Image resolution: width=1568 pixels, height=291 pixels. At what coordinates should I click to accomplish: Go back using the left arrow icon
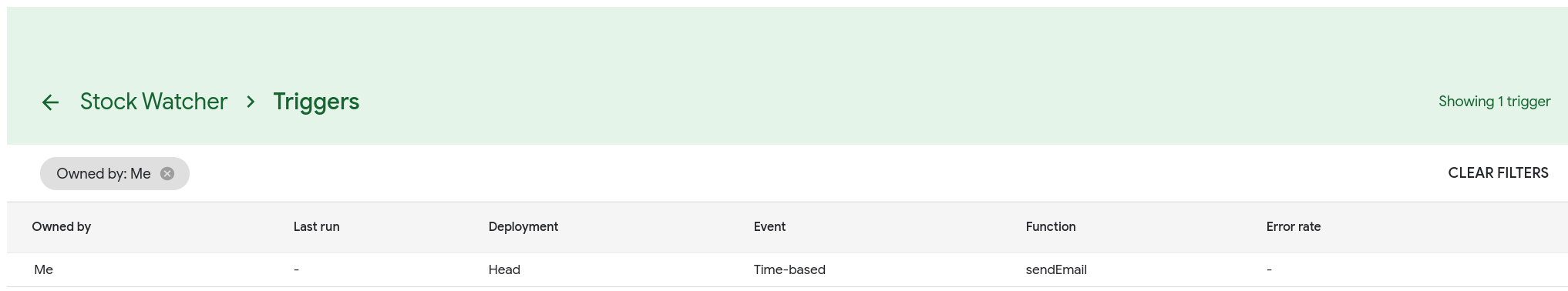click(50, 102)
